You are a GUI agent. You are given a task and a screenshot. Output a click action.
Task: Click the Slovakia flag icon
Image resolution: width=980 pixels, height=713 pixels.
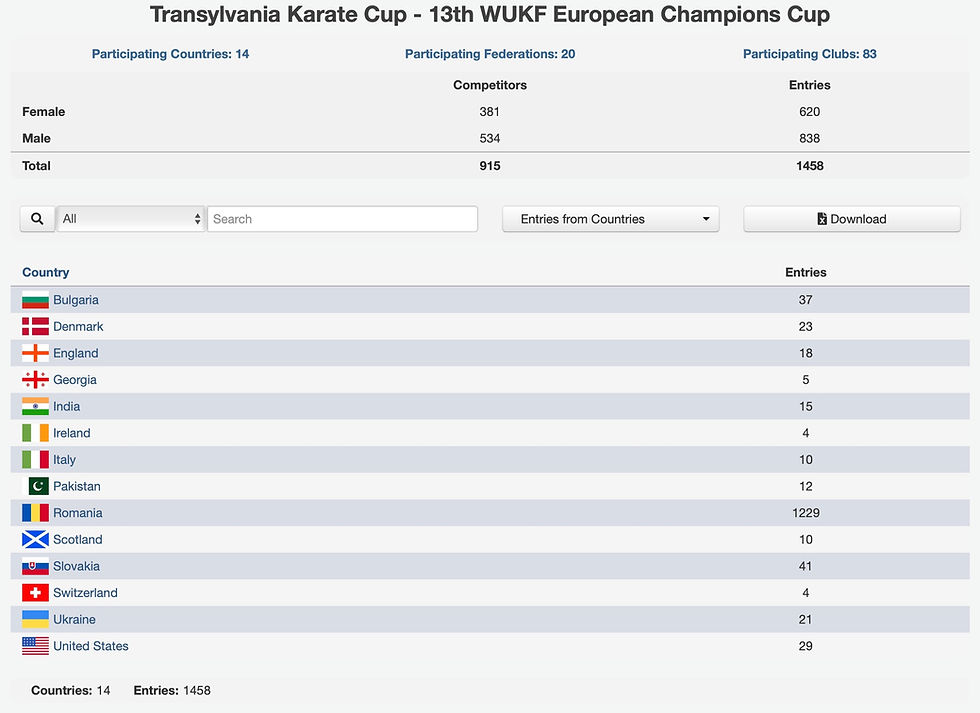[x=35, y=566]
